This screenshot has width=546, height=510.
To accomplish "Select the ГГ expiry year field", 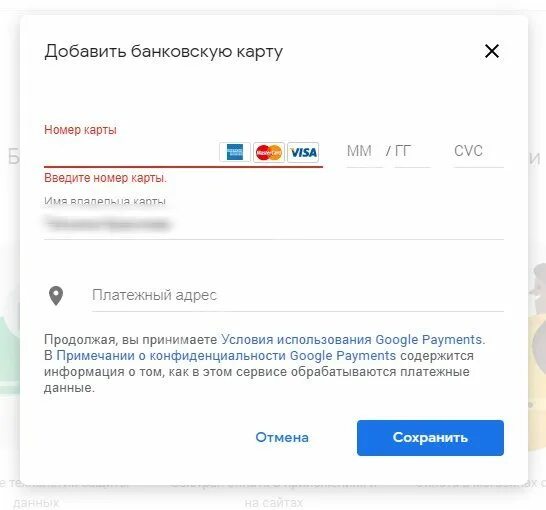I will click(x=412, y=152).
